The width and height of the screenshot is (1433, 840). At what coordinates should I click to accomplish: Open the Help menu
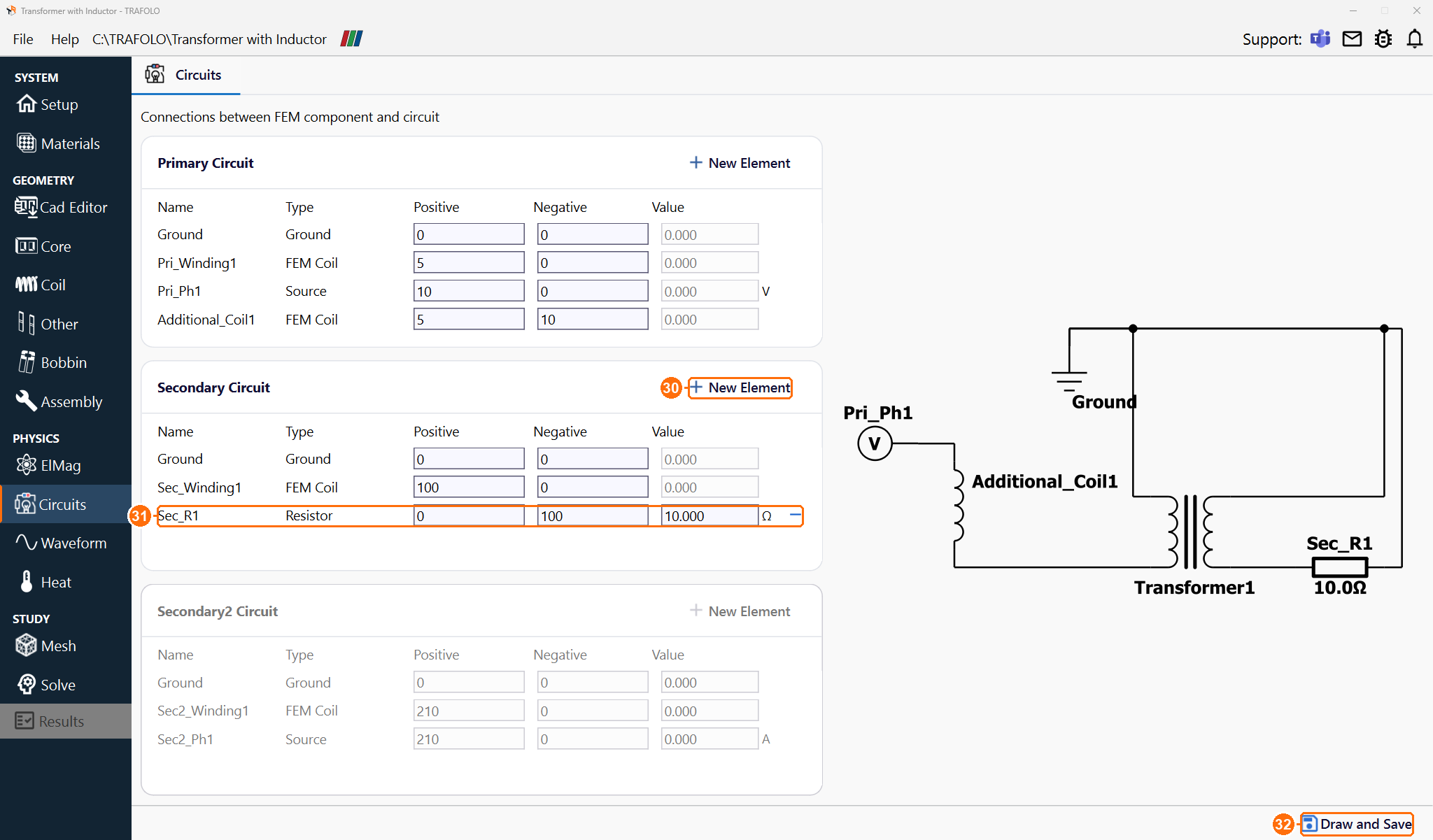[x=64, y=39]
